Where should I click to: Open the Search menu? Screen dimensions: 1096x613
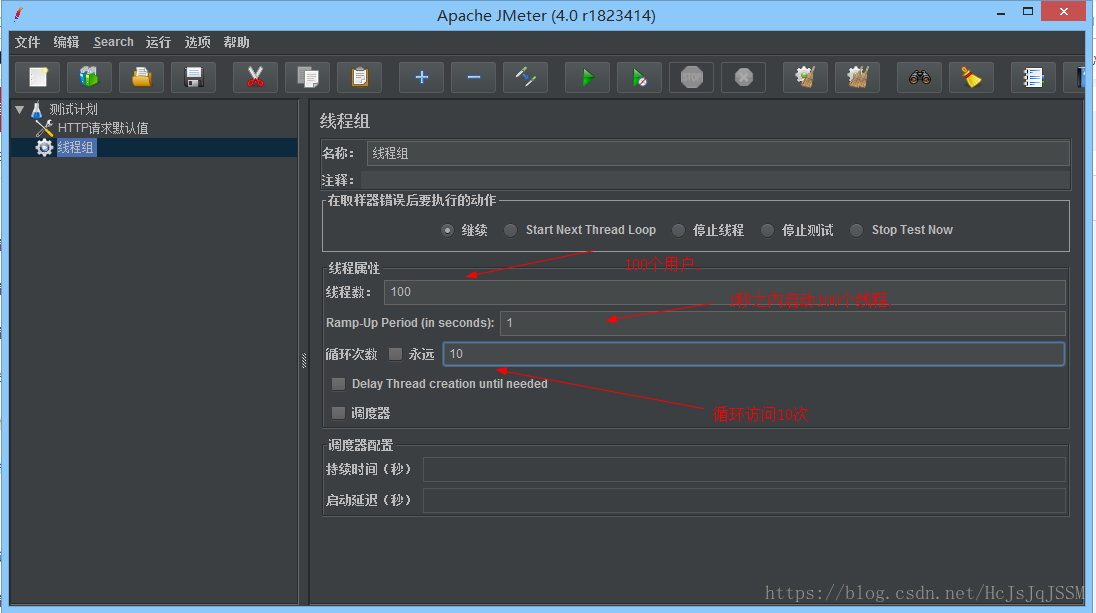point(113,43)
